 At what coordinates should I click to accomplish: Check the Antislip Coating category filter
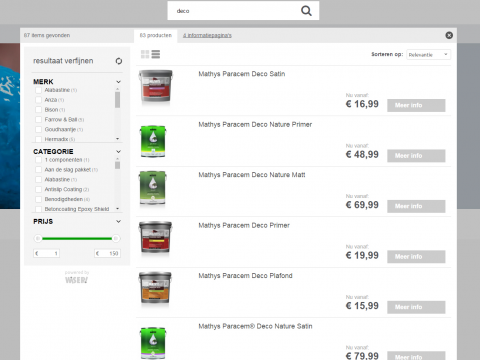[38, 190]
